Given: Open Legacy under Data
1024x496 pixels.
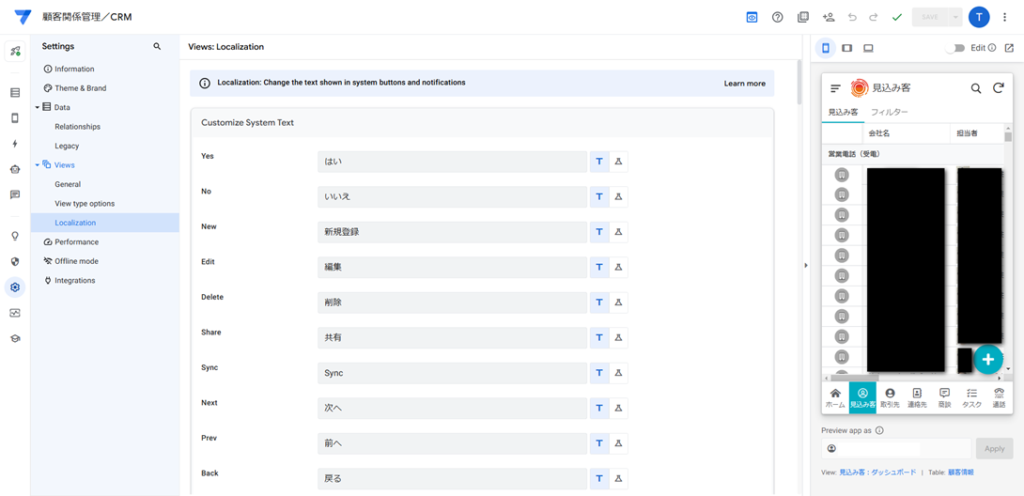Looking at the screenshot, I should point(67,146).
